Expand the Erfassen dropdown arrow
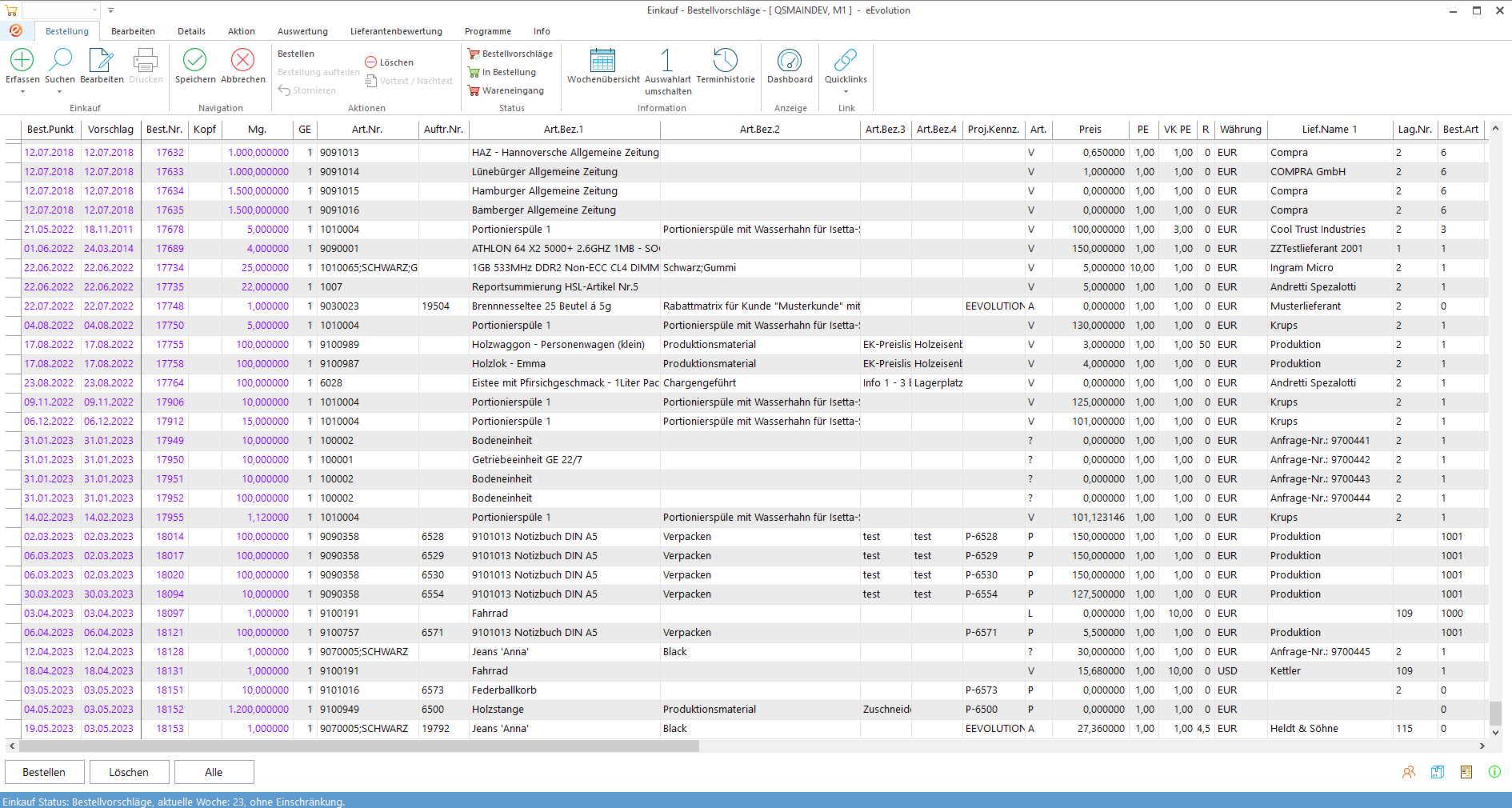 pos(22,91)
